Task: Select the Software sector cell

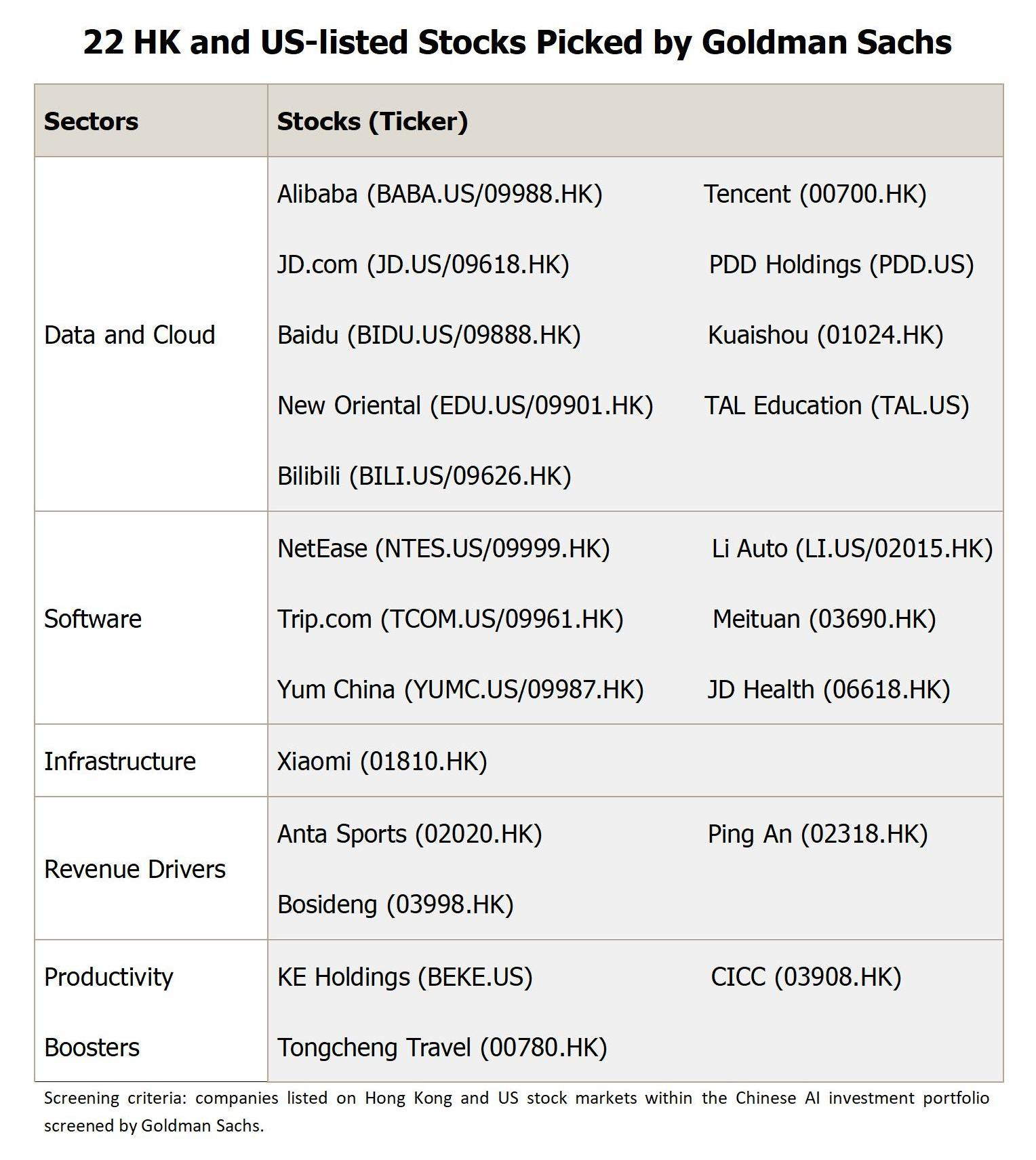Action: pyautogui.click(x=151, y=618)
